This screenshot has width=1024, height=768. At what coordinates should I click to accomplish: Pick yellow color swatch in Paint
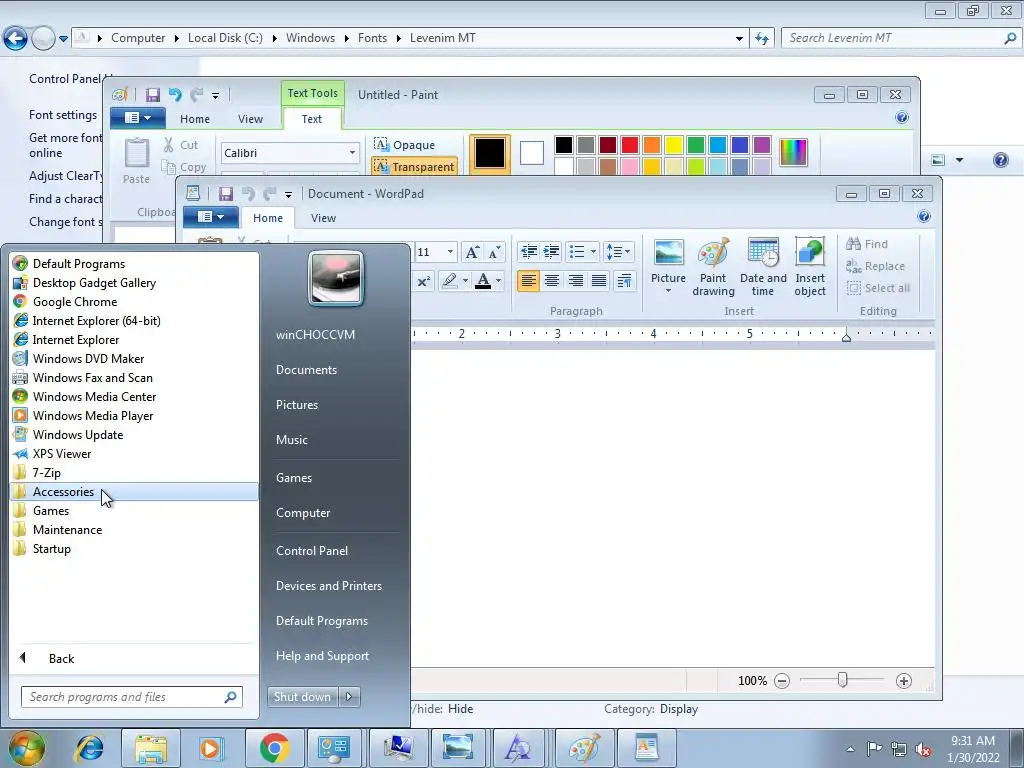(673, 145)
